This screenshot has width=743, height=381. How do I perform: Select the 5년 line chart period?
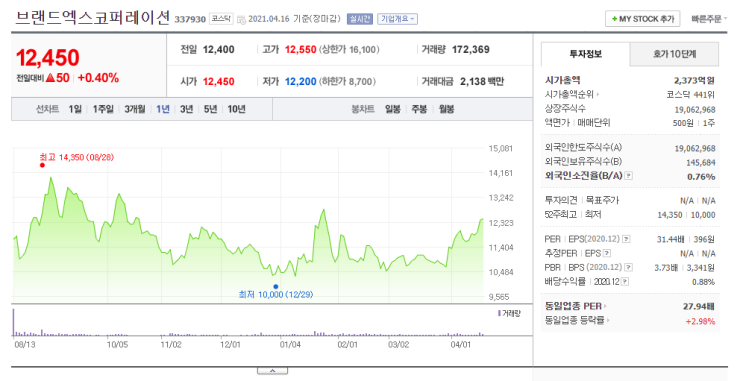(210, 109)
